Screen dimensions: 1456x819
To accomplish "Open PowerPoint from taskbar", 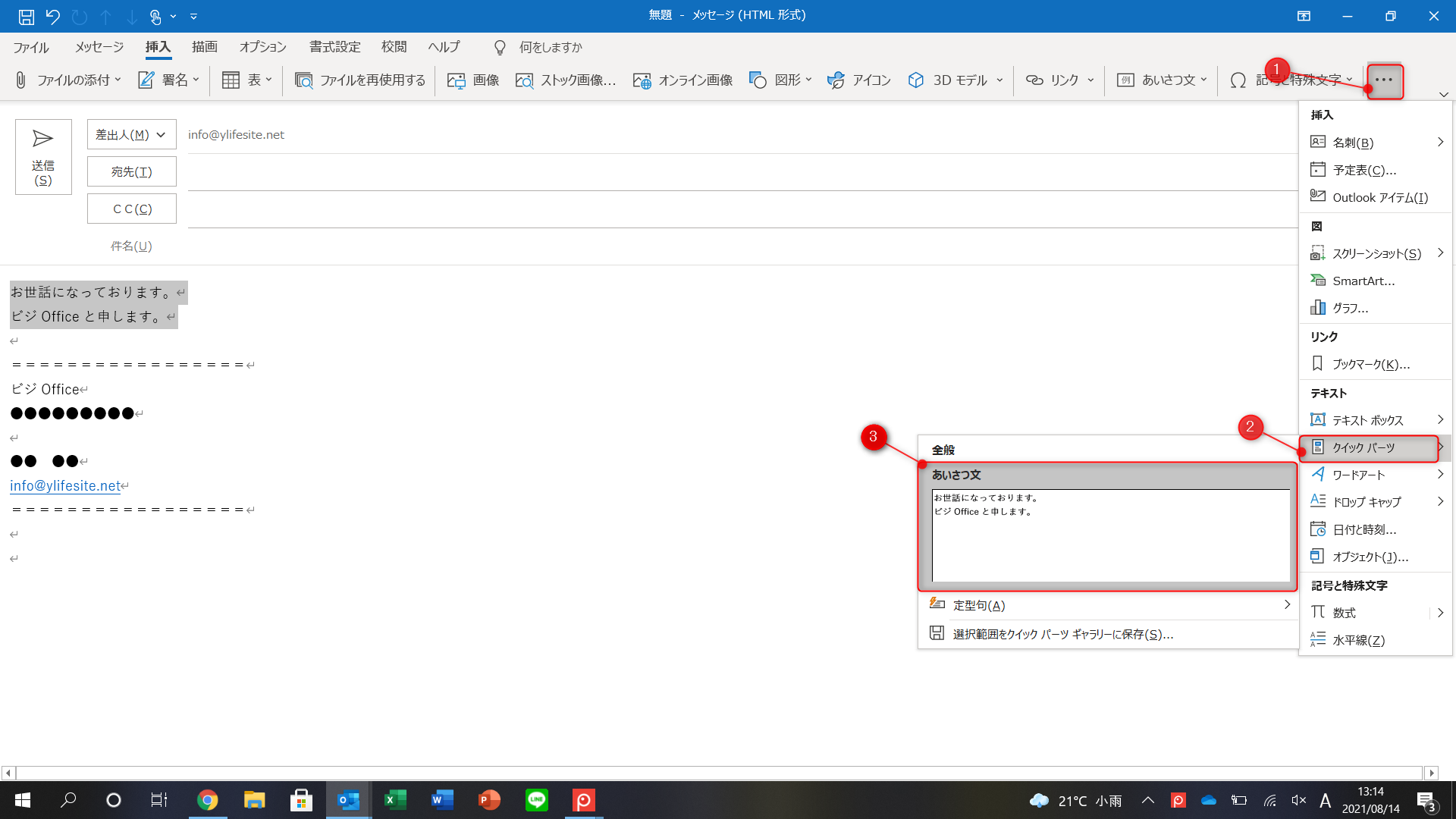I will pos(490,800).
